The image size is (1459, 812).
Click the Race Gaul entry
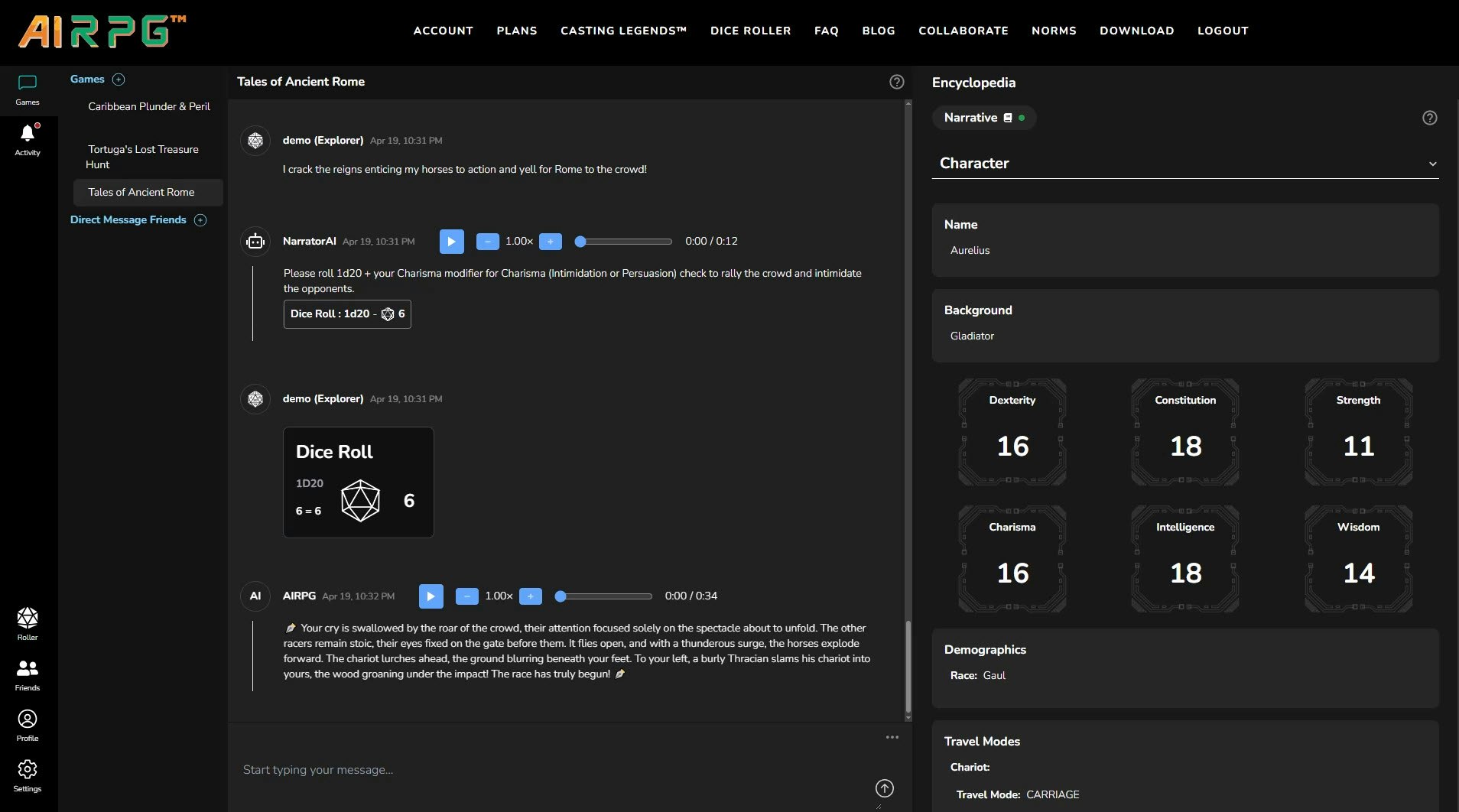(x=978, y=676)
